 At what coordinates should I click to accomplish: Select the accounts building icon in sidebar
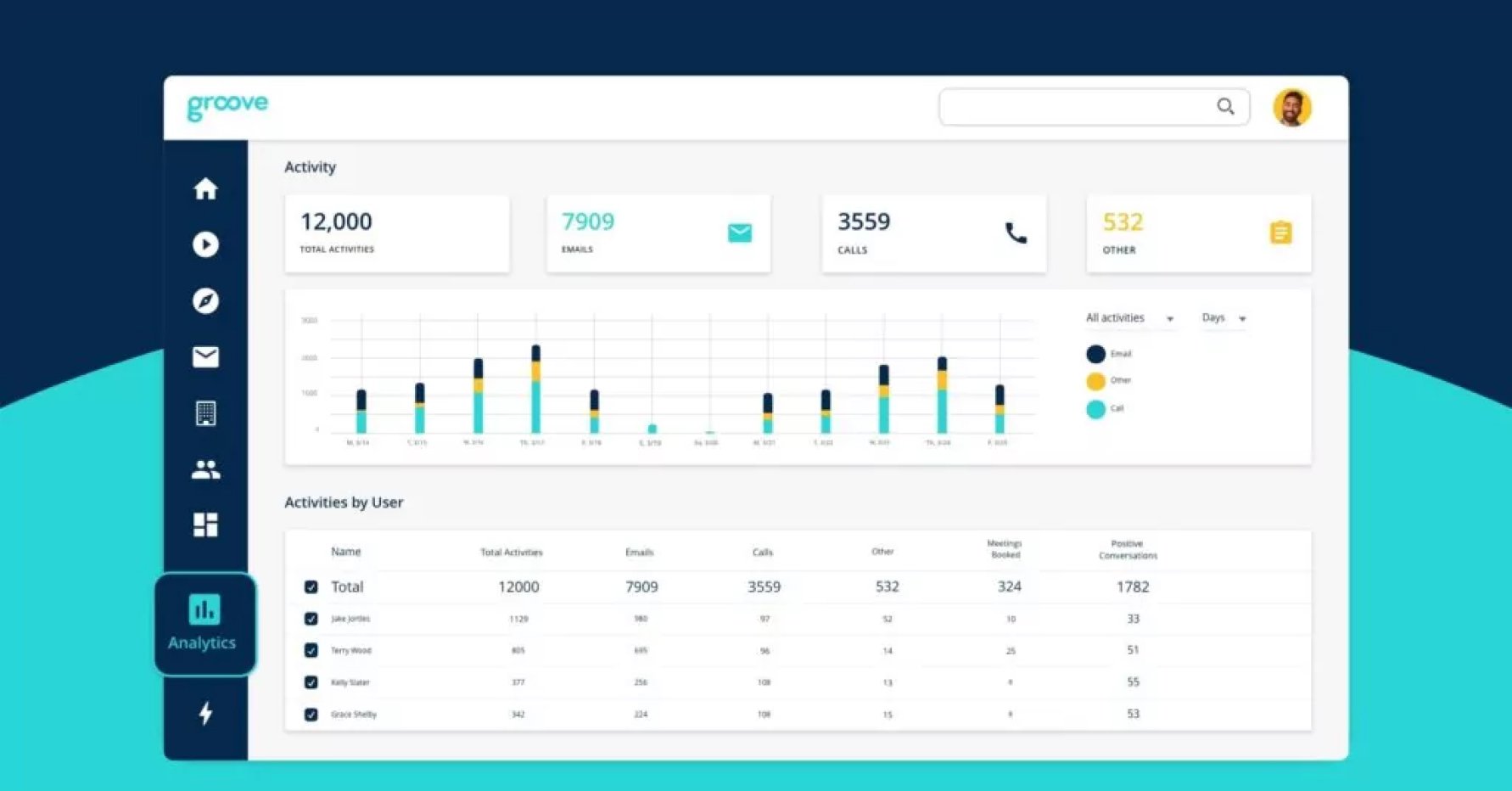(x=204, y=413)
